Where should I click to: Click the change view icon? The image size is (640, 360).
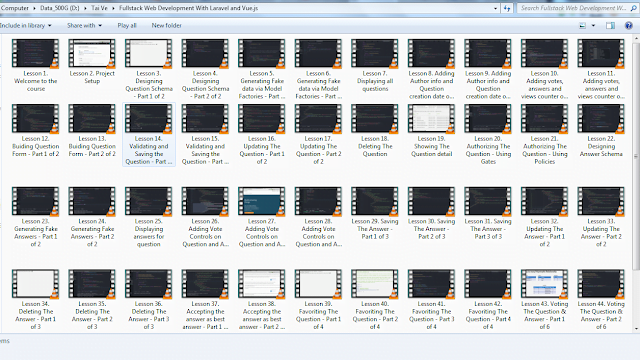click(582, 25)
